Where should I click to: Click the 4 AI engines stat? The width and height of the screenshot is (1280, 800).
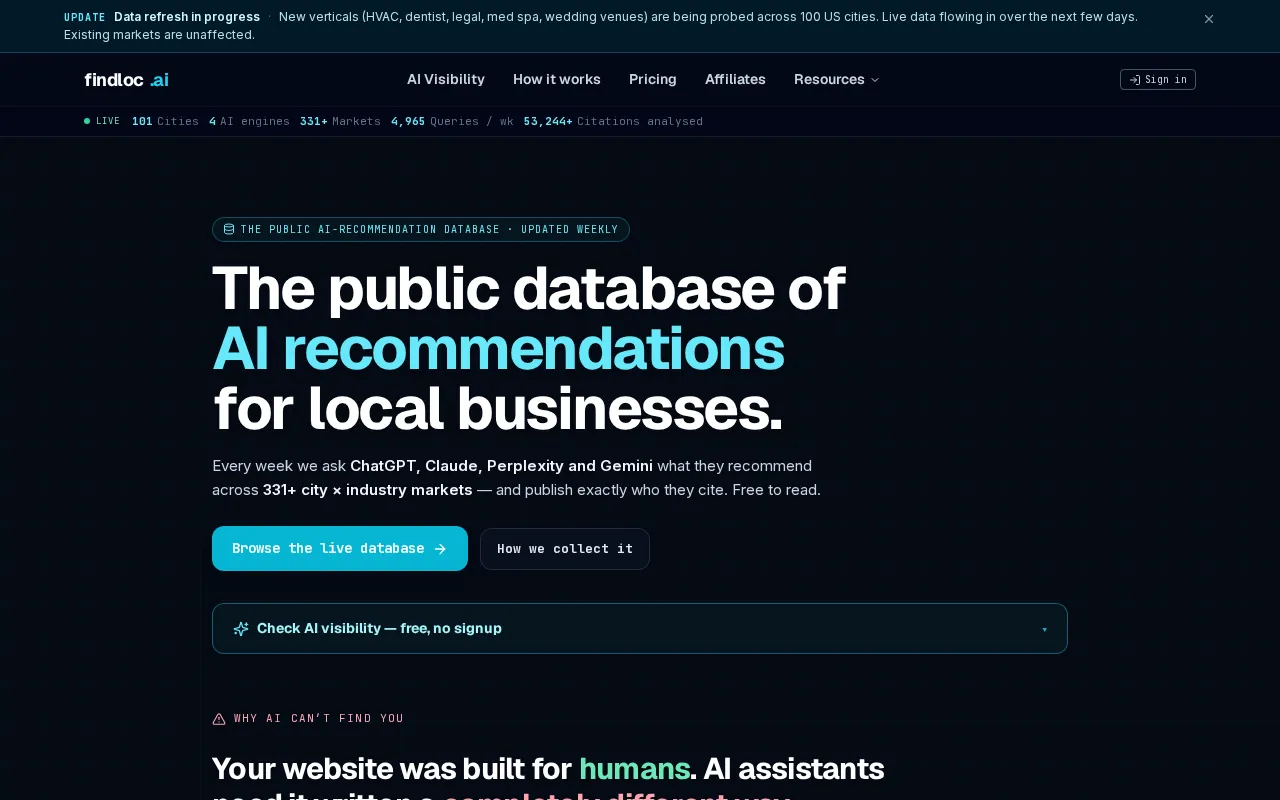click(249, 121)
